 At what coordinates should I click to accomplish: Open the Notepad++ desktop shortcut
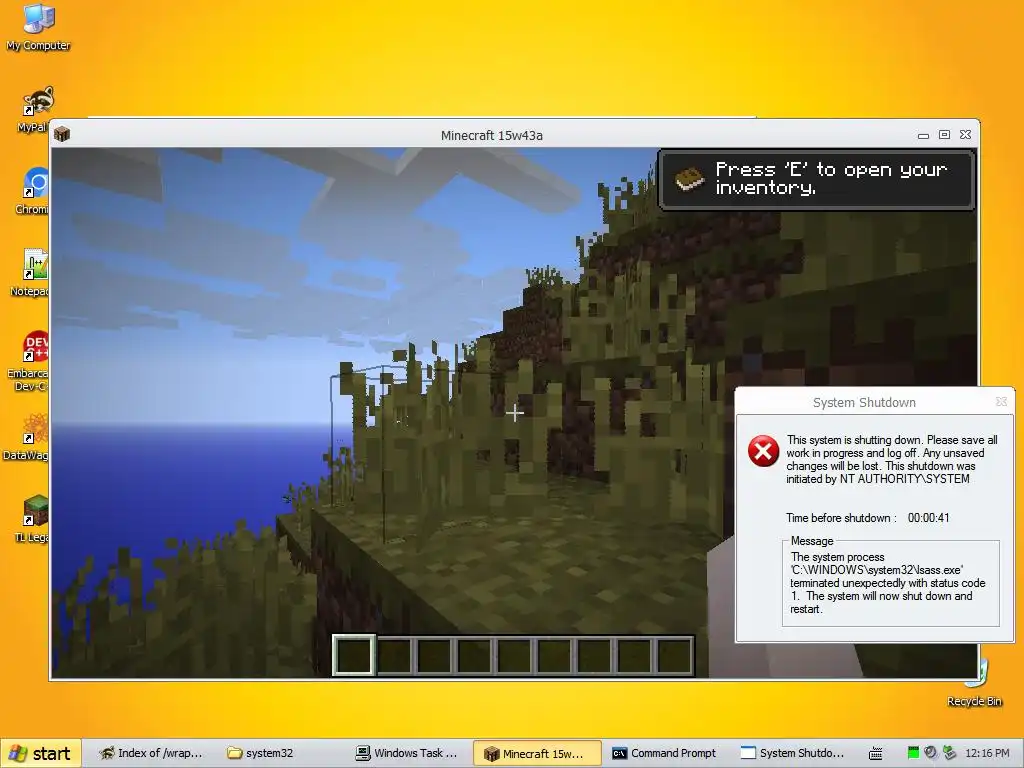click(31, 273)
